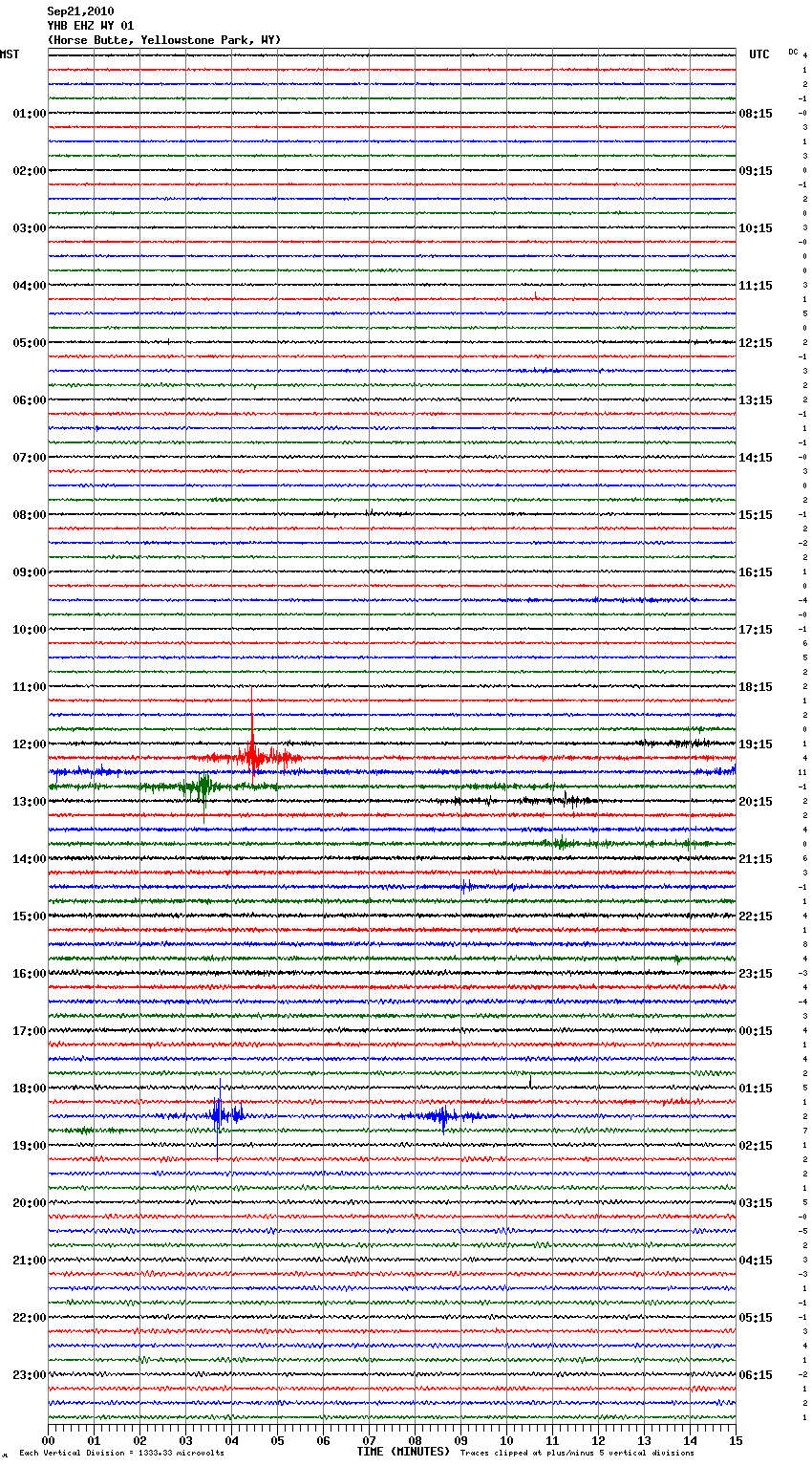The width and height of the screenshot is (812, 1466).
Task: Click the 14:15 UTC time label
Action: (756, 458)
